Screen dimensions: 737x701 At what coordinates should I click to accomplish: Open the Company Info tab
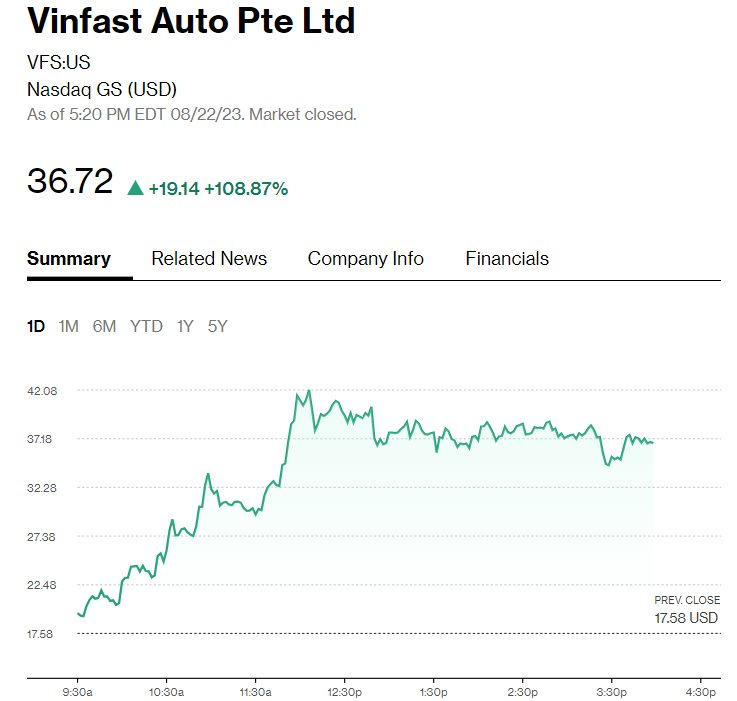(366, 259)
